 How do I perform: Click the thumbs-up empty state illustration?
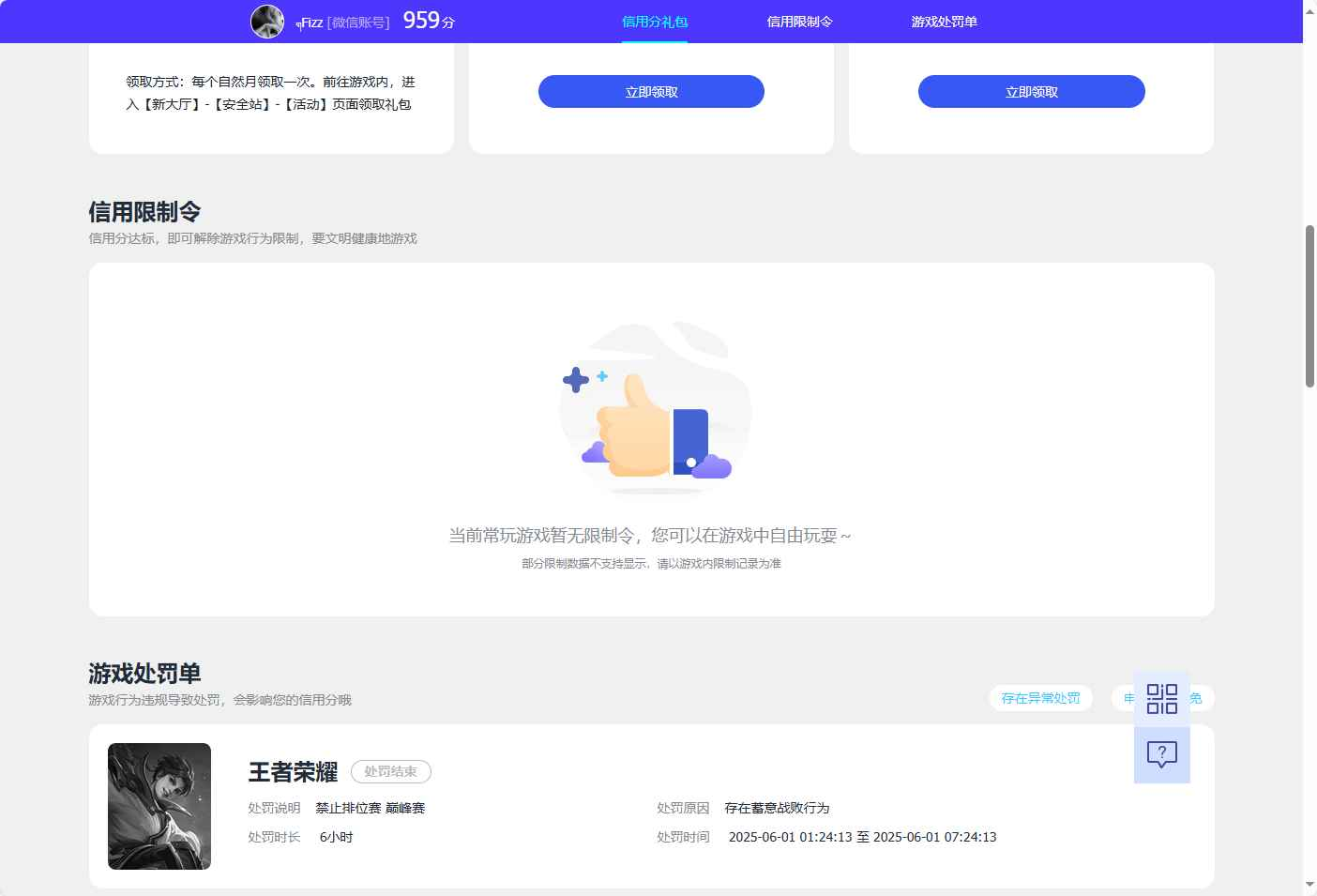(x=655, y=408)
